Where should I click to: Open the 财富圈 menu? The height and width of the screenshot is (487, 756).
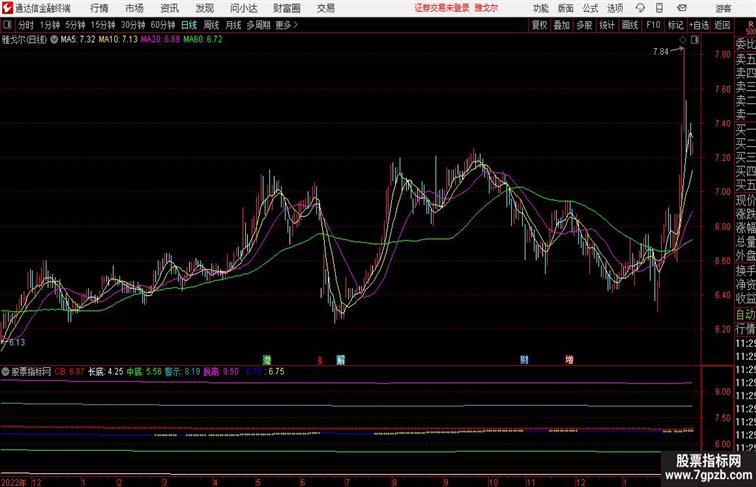[286, 8]
